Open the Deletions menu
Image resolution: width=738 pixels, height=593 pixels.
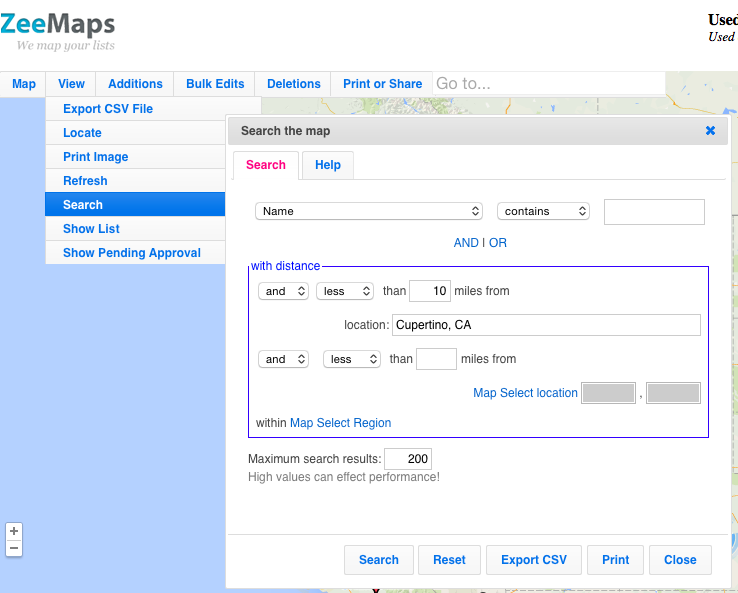point(294,84)
